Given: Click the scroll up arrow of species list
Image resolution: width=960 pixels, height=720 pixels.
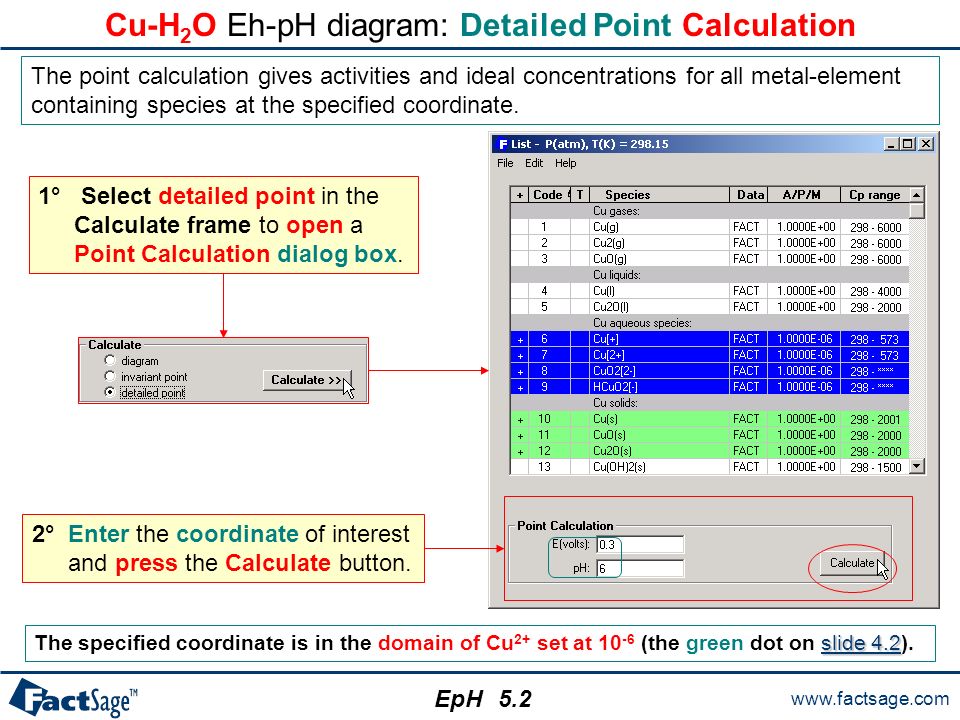Looking at the screenshot, I should pos(917,195).
